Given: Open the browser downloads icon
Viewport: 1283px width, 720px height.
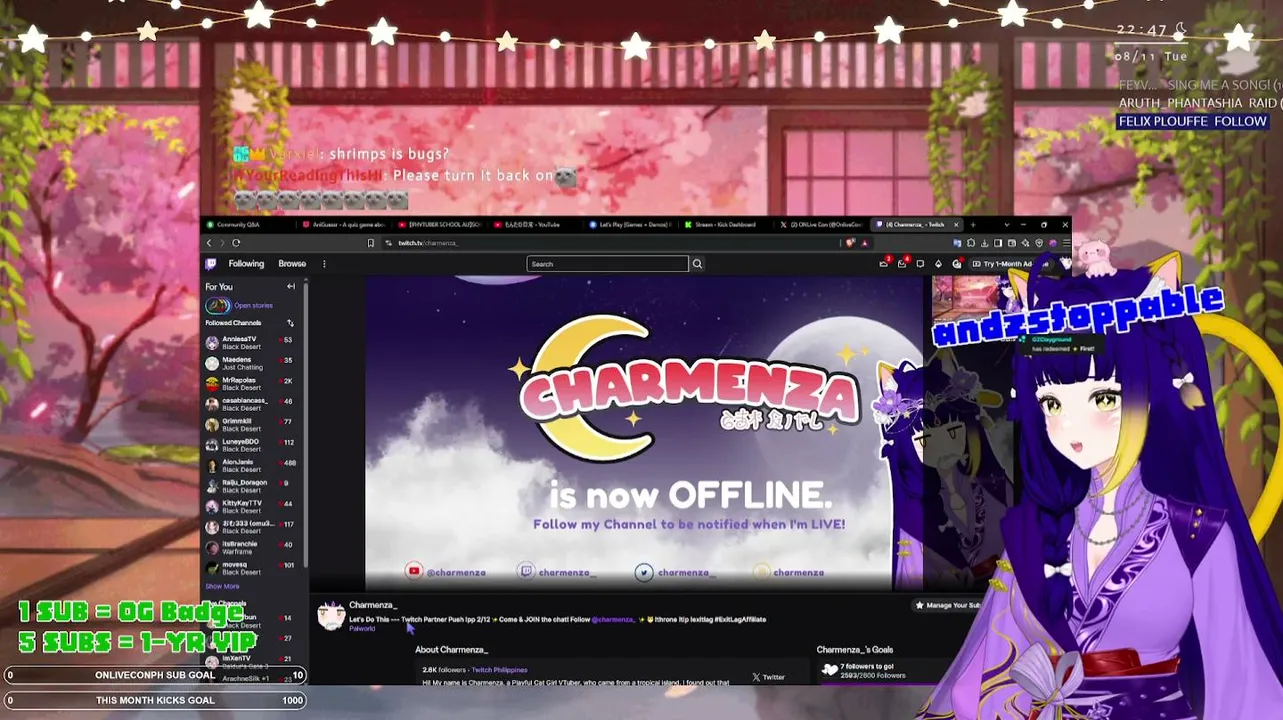Looking at the screenshot, I should point(984,243).
